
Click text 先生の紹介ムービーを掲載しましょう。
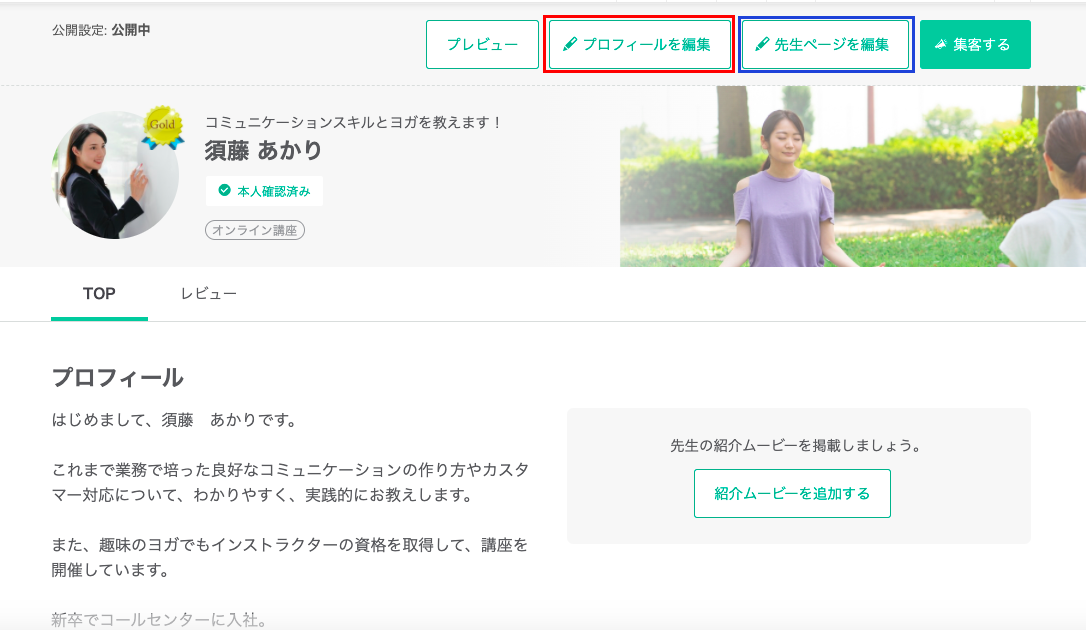pos(798,445)
